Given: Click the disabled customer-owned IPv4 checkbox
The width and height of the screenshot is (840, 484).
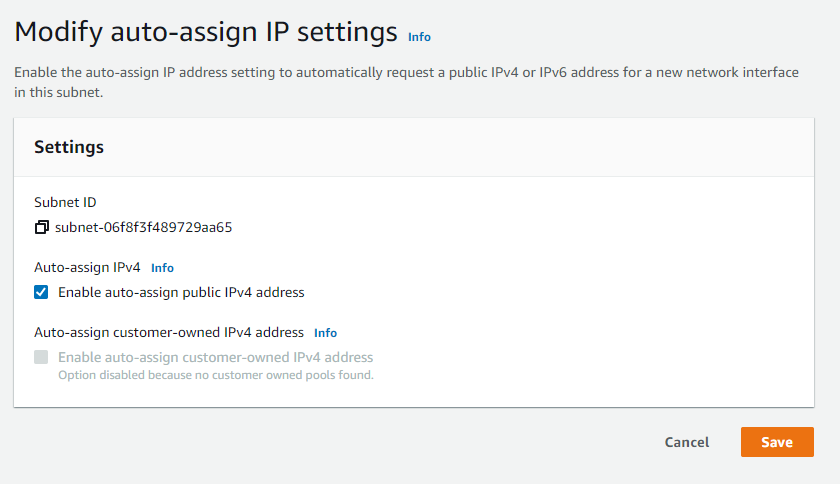Looking at the screenshot, I should point(41,357).
